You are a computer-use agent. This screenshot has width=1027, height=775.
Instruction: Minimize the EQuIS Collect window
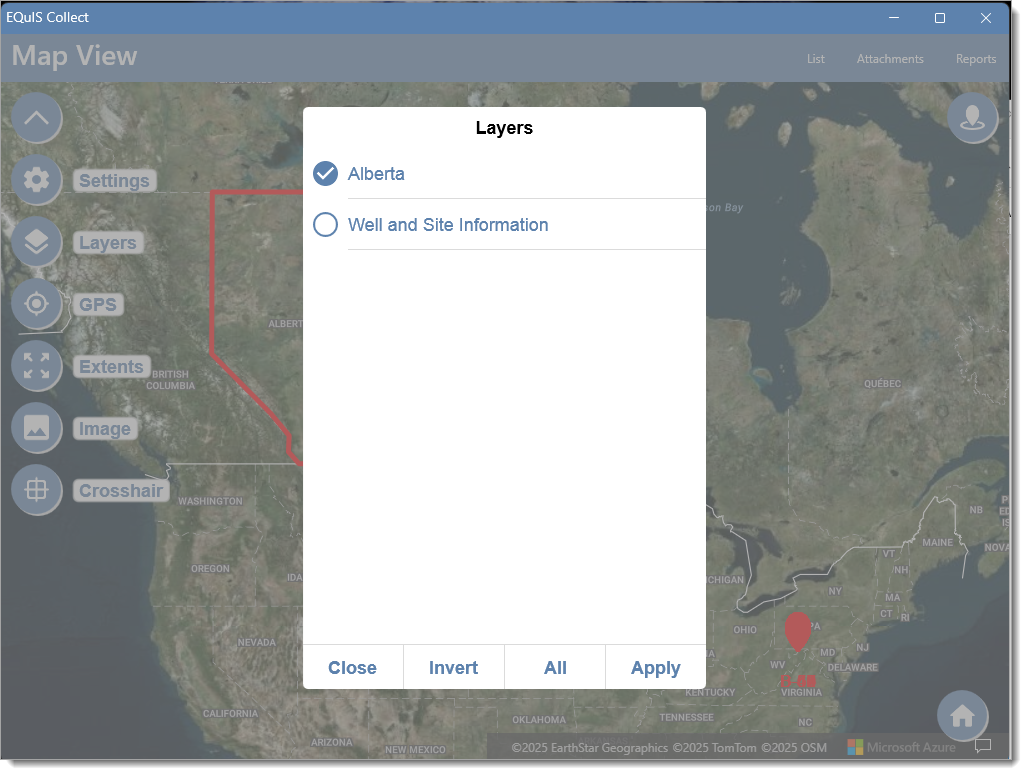(x=894, y=18)
